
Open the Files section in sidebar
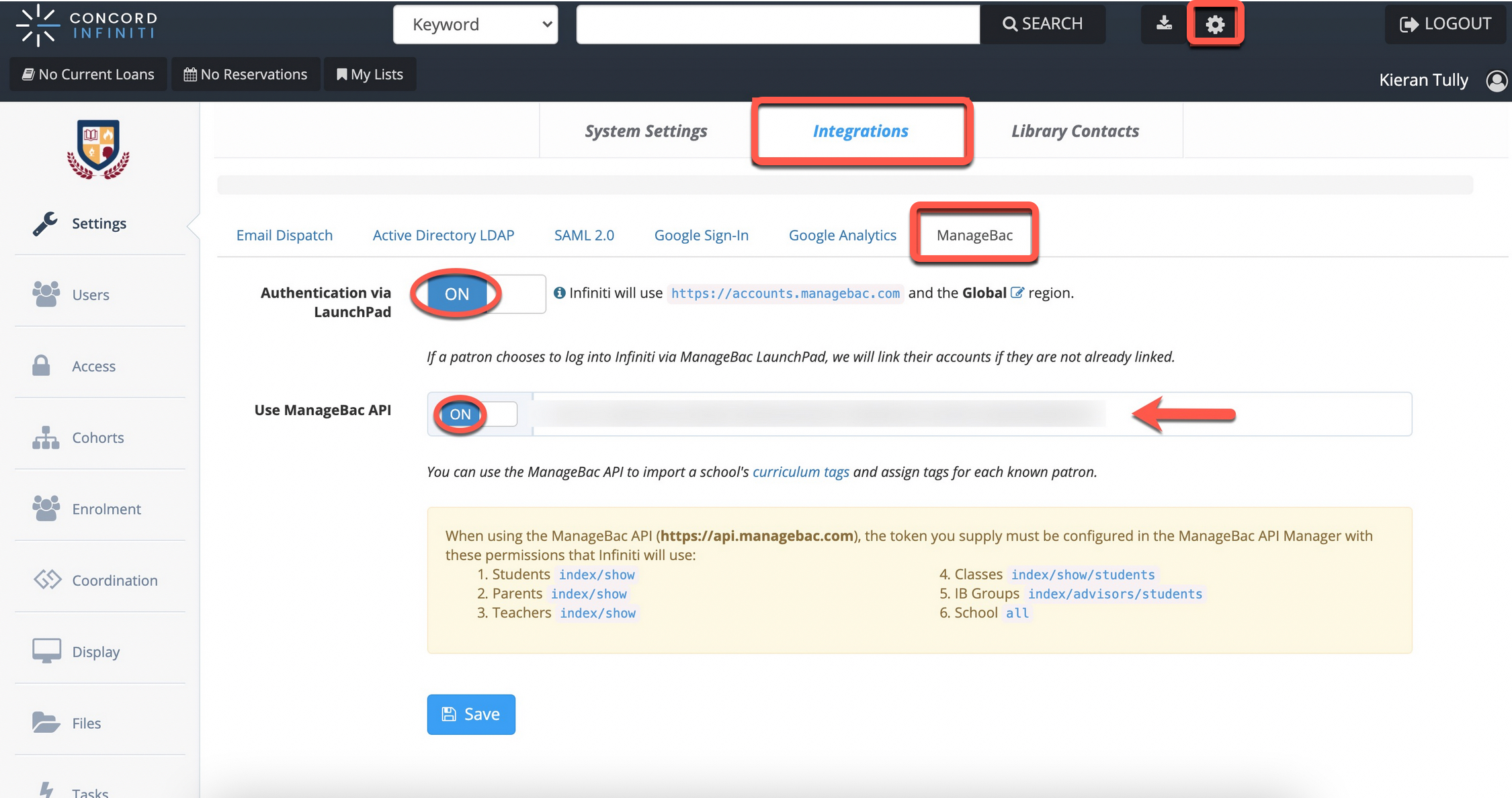(x=85, y=722)
